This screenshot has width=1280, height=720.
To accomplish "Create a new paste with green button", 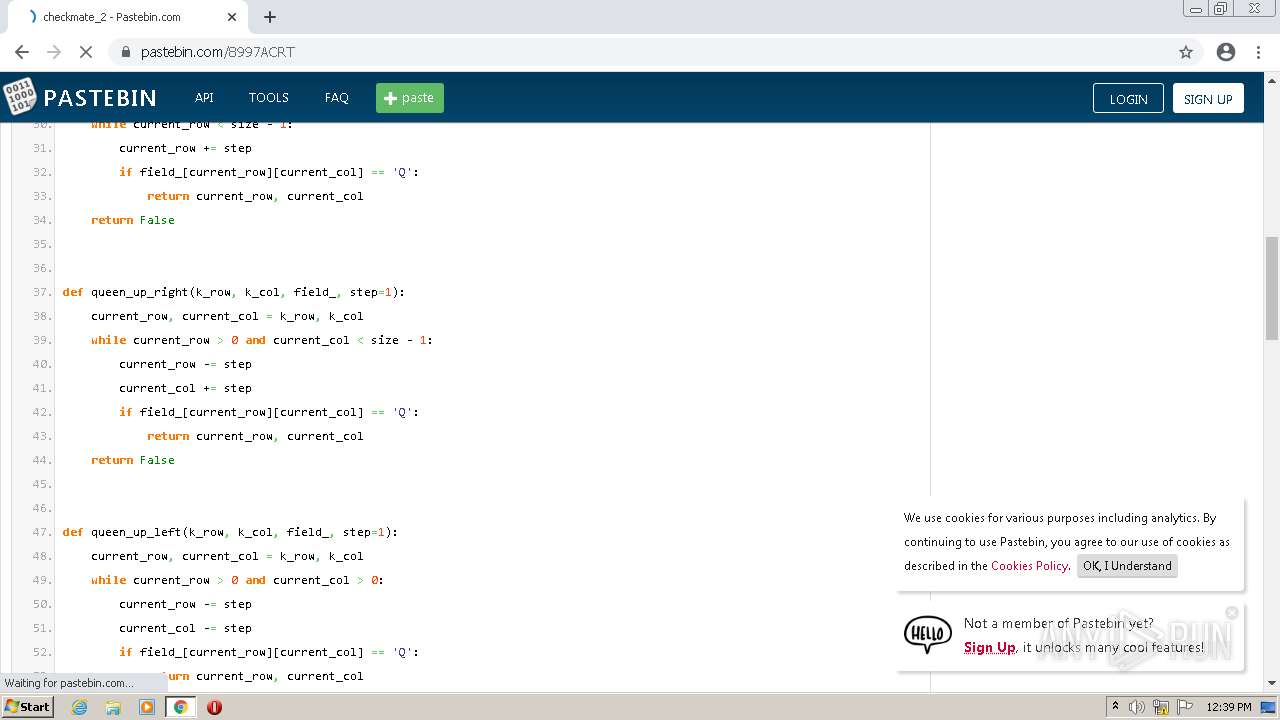I will (410, 98).
